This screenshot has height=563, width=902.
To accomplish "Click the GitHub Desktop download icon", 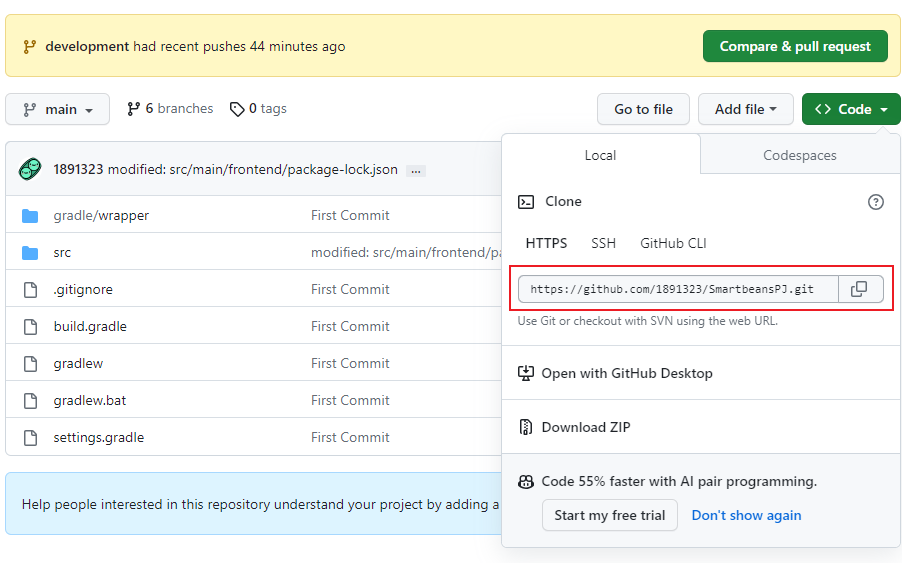I will [526, 373].
